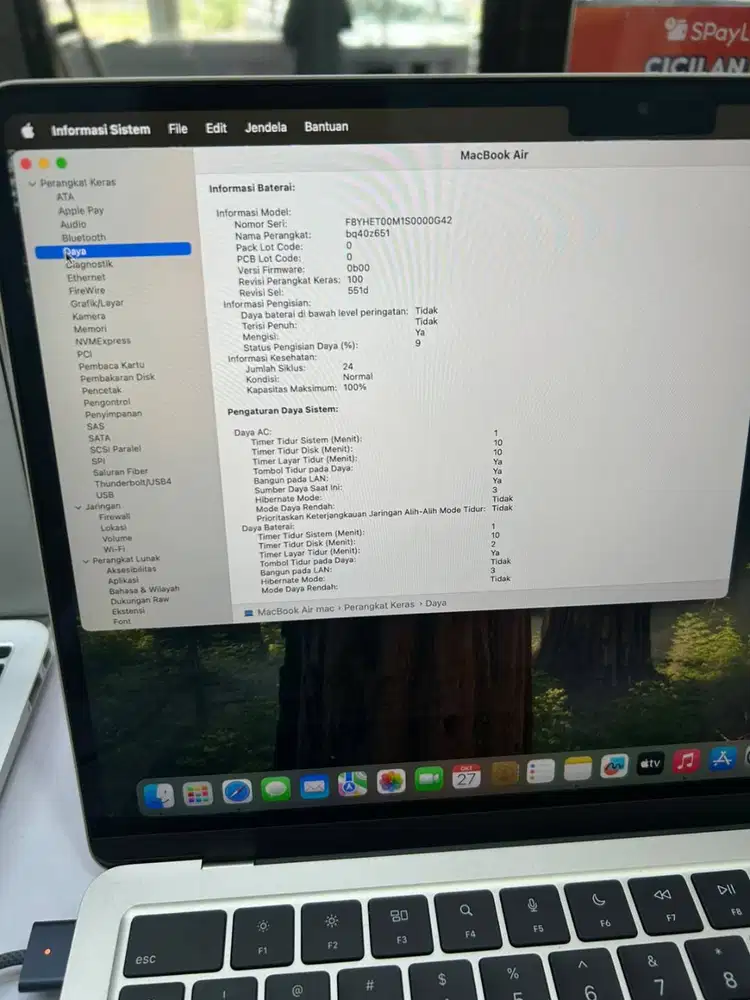
Task: Select Audio in the sidebar
Action: [x=73, y=224]
